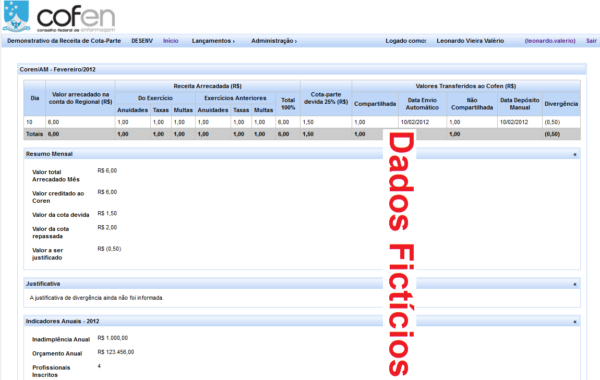Click the Indicadores Anuais - 2012 title

(62, 321)
